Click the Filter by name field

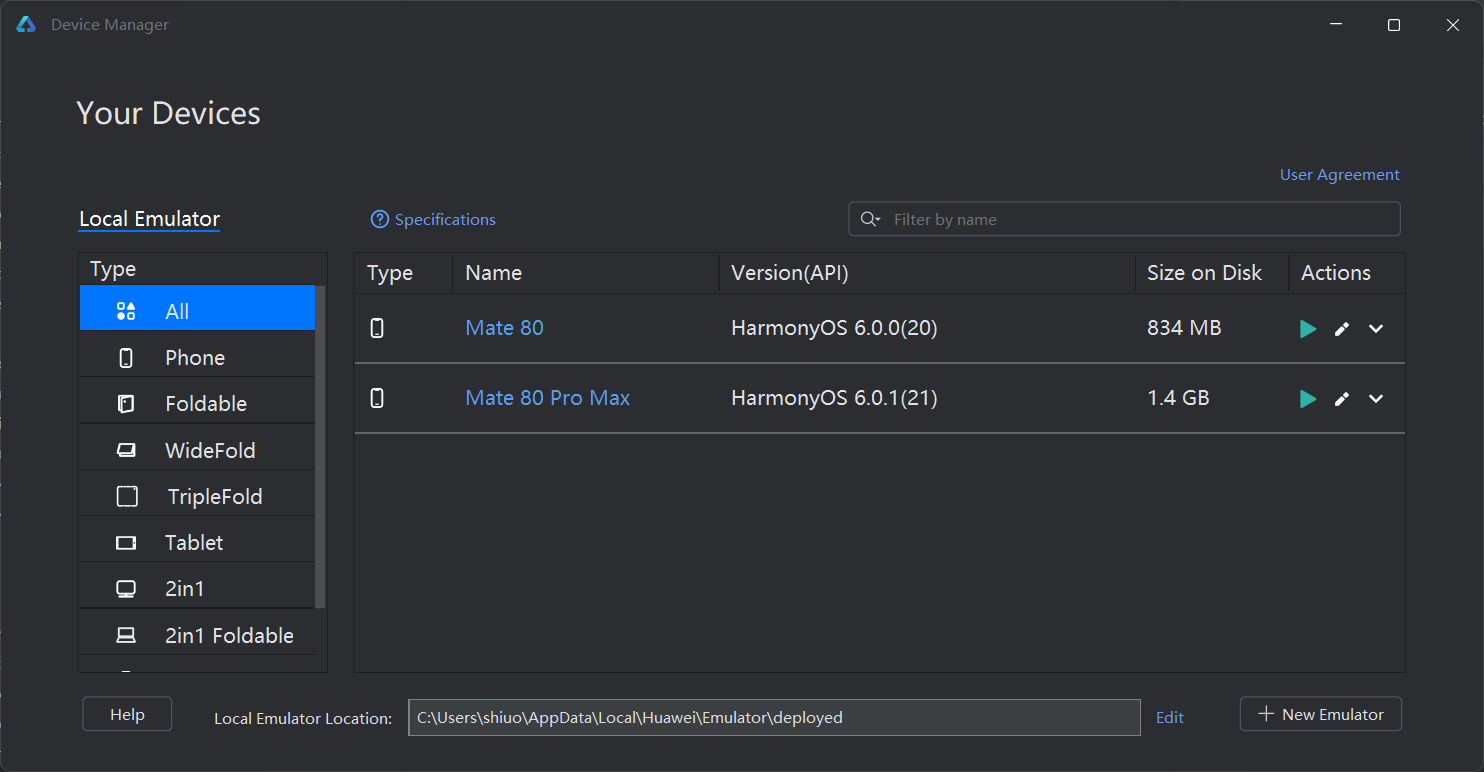(1125, 219)
